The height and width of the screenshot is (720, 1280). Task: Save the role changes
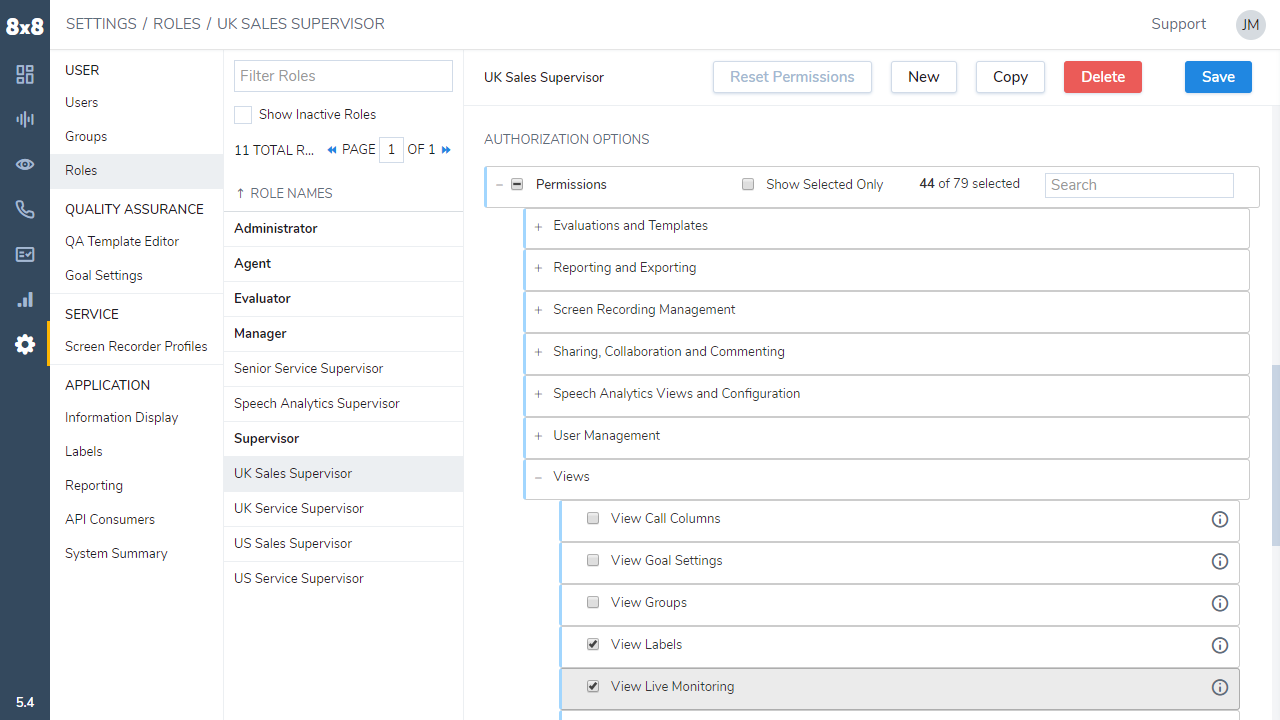click(1218, 77)
